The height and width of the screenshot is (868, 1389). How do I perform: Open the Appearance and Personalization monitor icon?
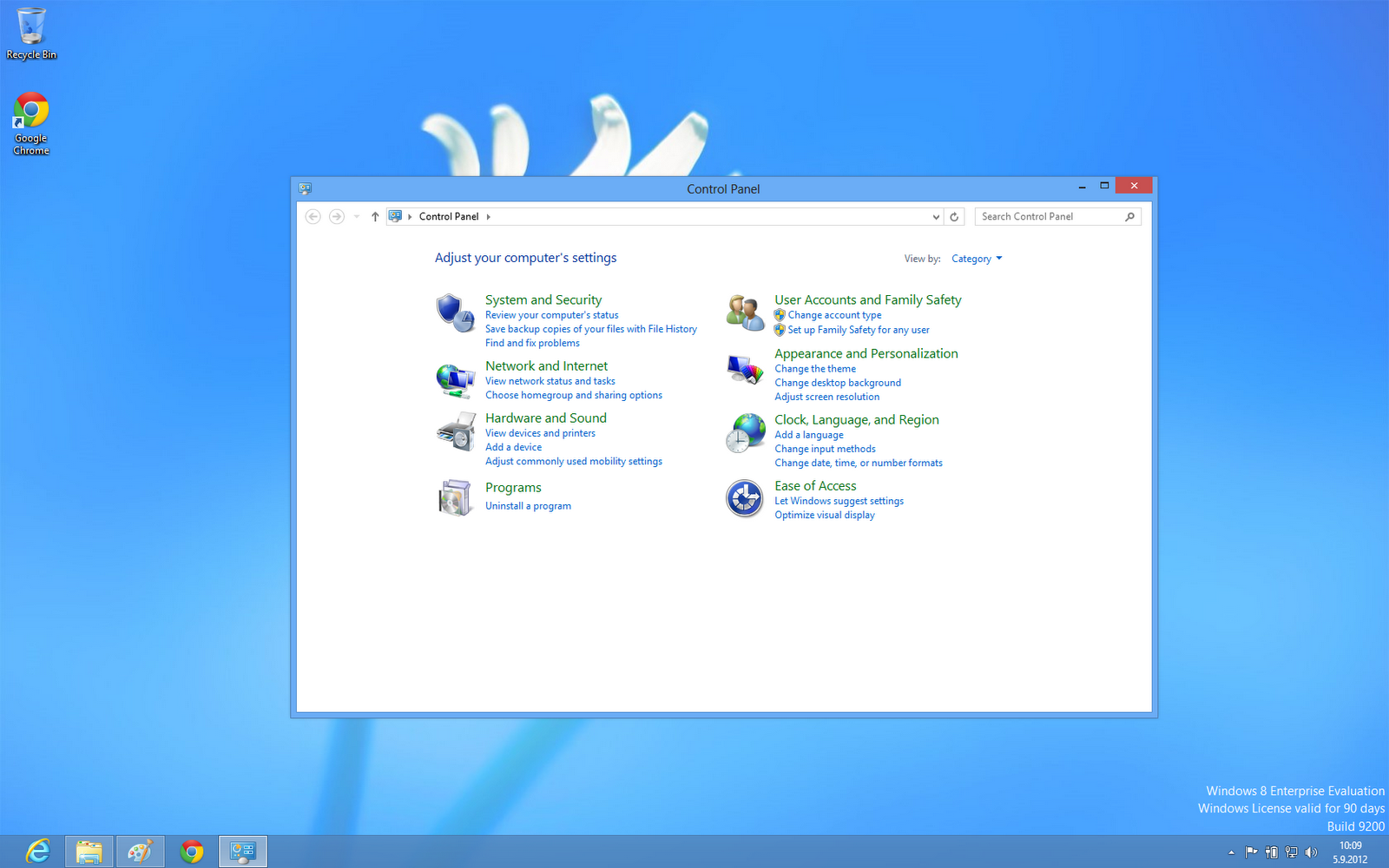745,369
